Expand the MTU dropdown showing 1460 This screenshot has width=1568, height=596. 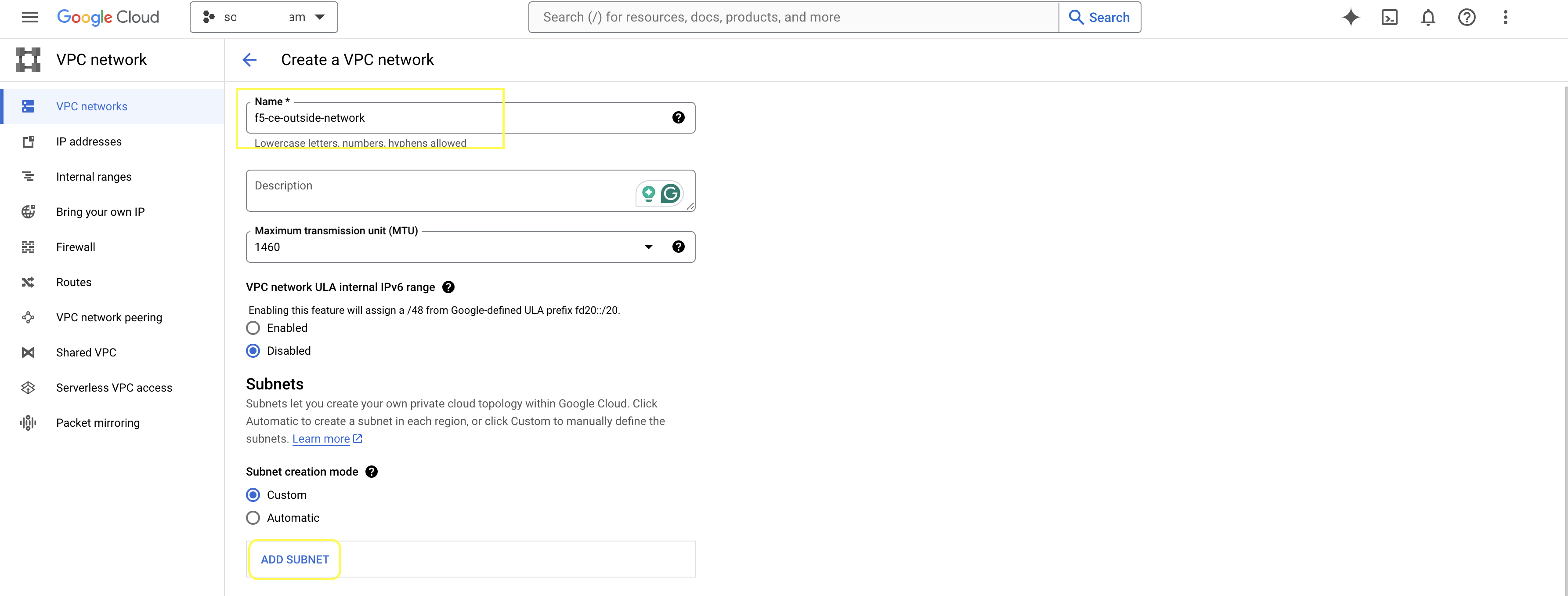point(648,247)
